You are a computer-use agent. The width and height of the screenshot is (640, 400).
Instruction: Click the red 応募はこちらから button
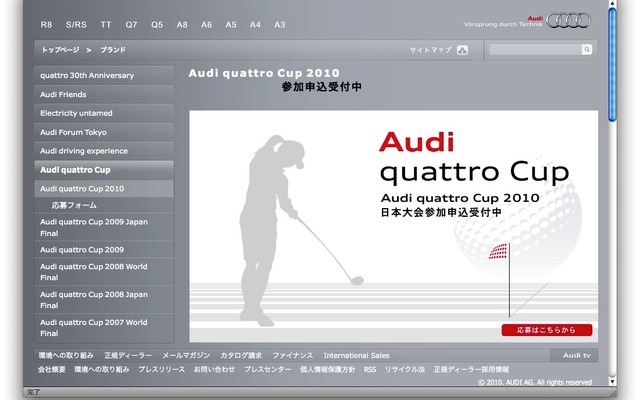point(547,330)
